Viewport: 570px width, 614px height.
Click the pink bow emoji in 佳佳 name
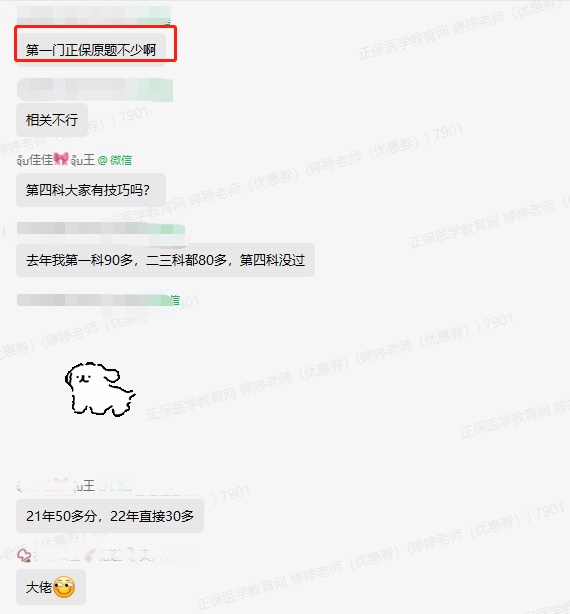click(x=61, y=159)
